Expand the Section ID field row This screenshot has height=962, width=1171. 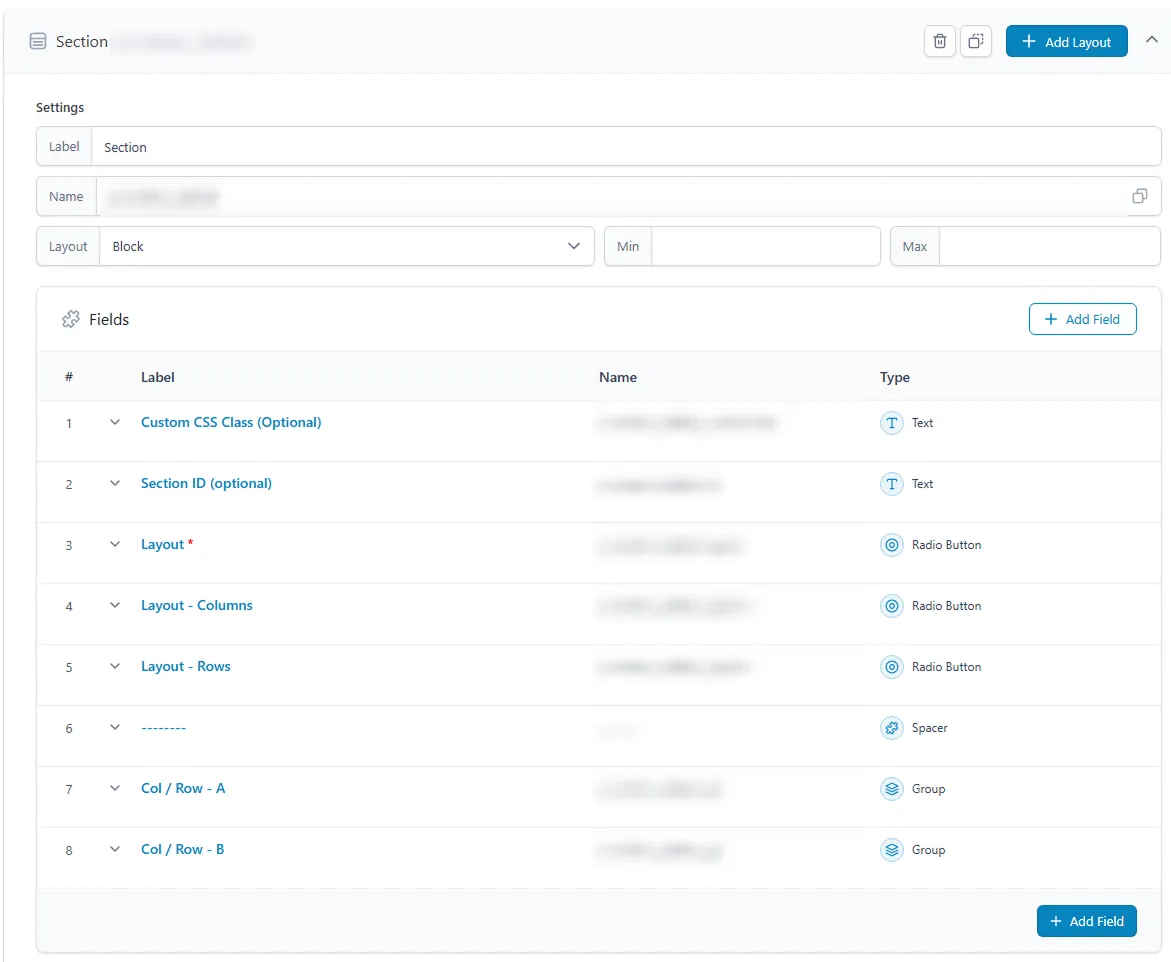[x=115, y=483]
